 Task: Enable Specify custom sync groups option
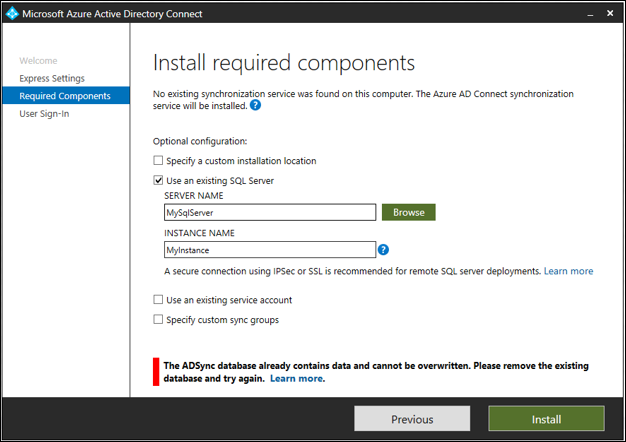coord(158,320)
